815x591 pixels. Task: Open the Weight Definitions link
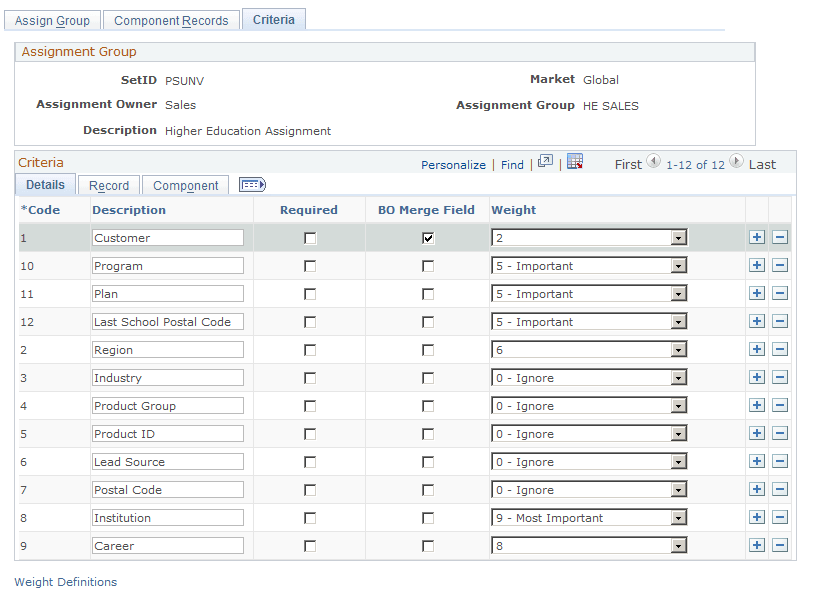pyautogui.click(x=65, y=581)
